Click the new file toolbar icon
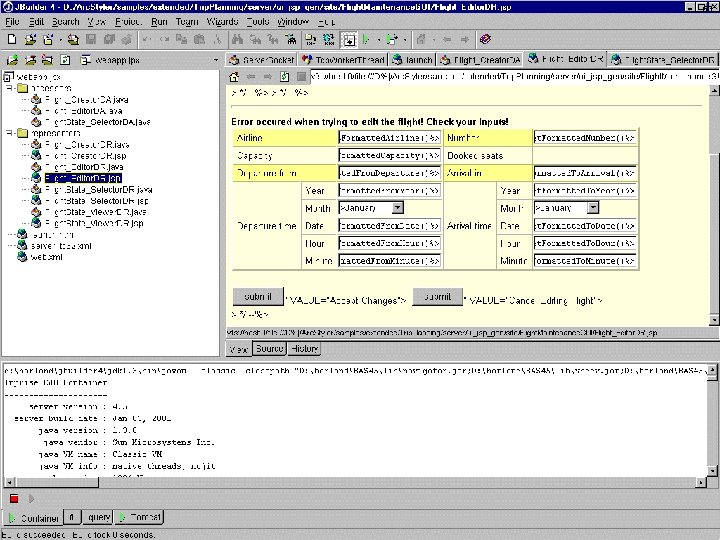The height and width of the screenshot is (540, 720). pyautogui.click(x=10, y=40)
